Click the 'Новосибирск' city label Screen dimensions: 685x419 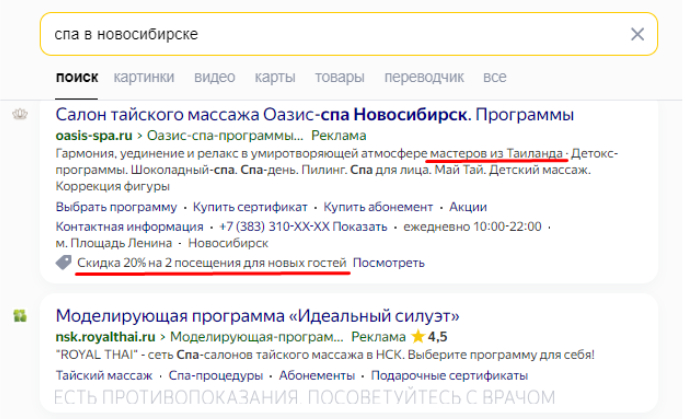point(228,243)
